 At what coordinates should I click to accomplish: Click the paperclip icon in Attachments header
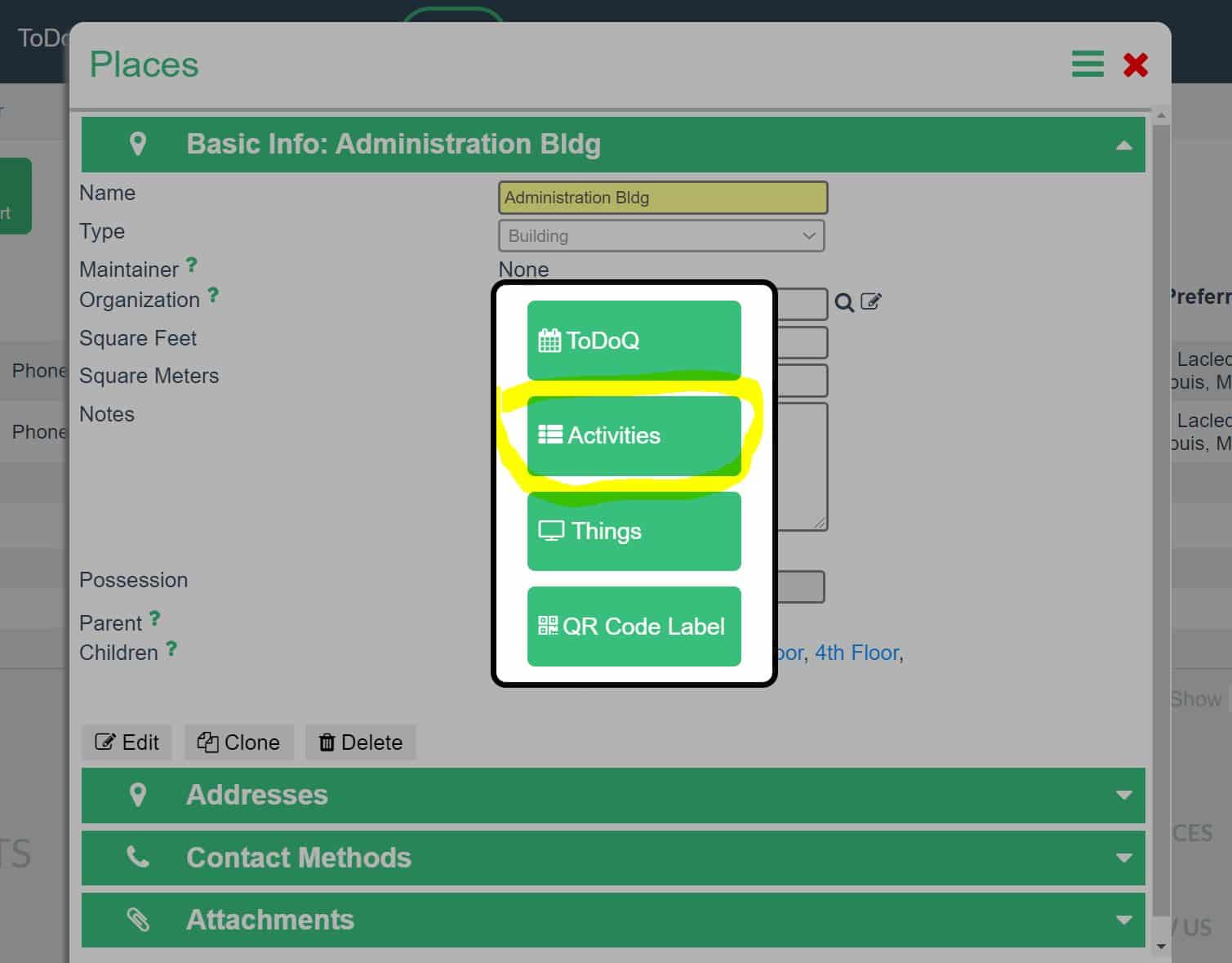click(x=138, y=920)
